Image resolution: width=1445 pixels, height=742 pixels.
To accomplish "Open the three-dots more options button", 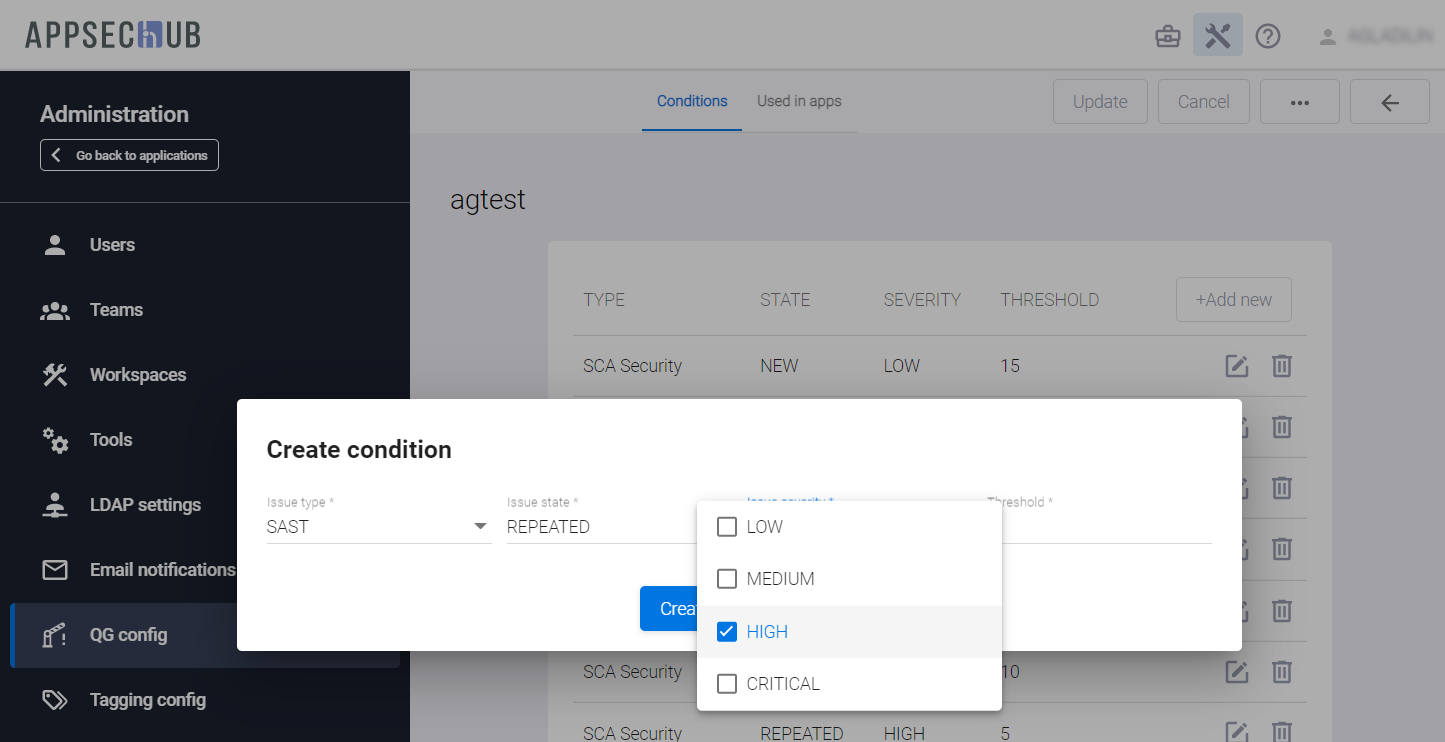I will tap(1299, 102).
